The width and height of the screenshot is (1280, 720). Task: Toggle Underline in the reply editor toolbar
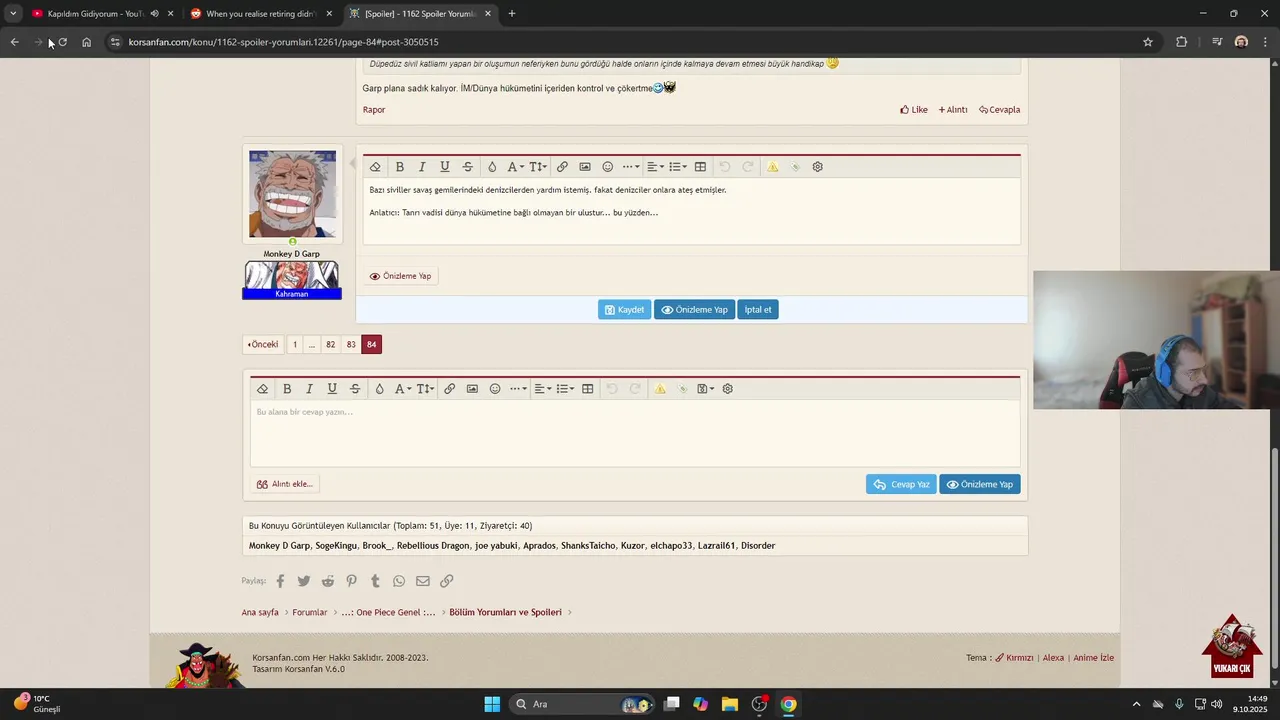[332, 389]
